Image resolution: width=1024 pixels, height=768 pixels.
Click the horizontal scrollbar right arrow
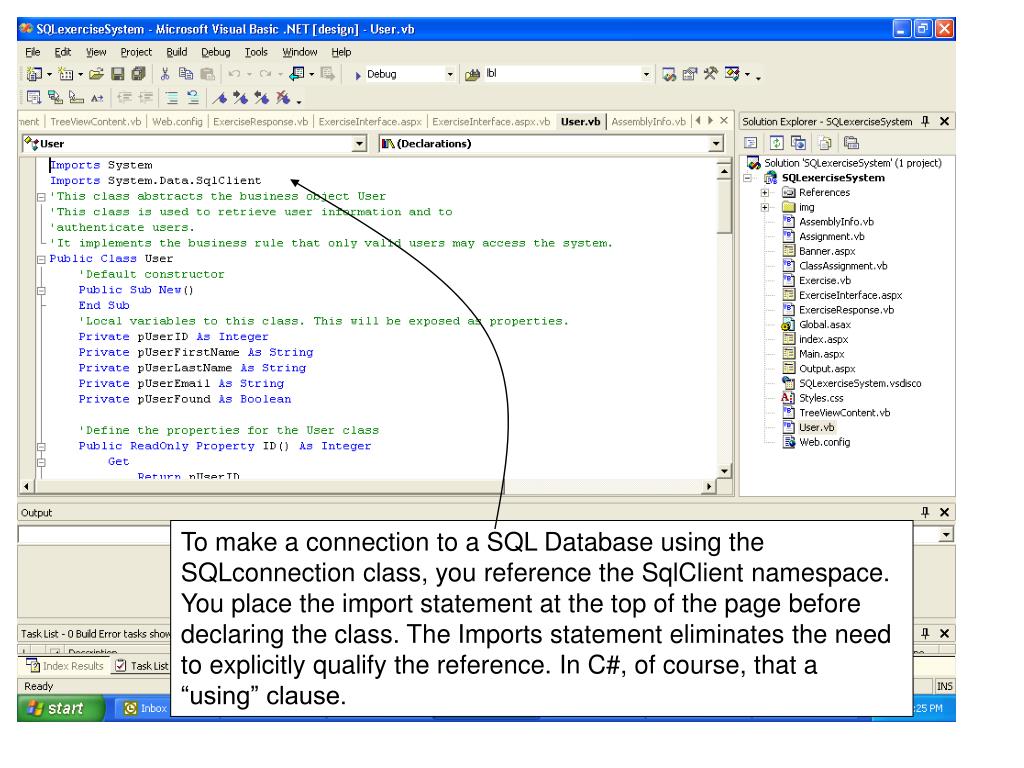(x=709, y=487)
